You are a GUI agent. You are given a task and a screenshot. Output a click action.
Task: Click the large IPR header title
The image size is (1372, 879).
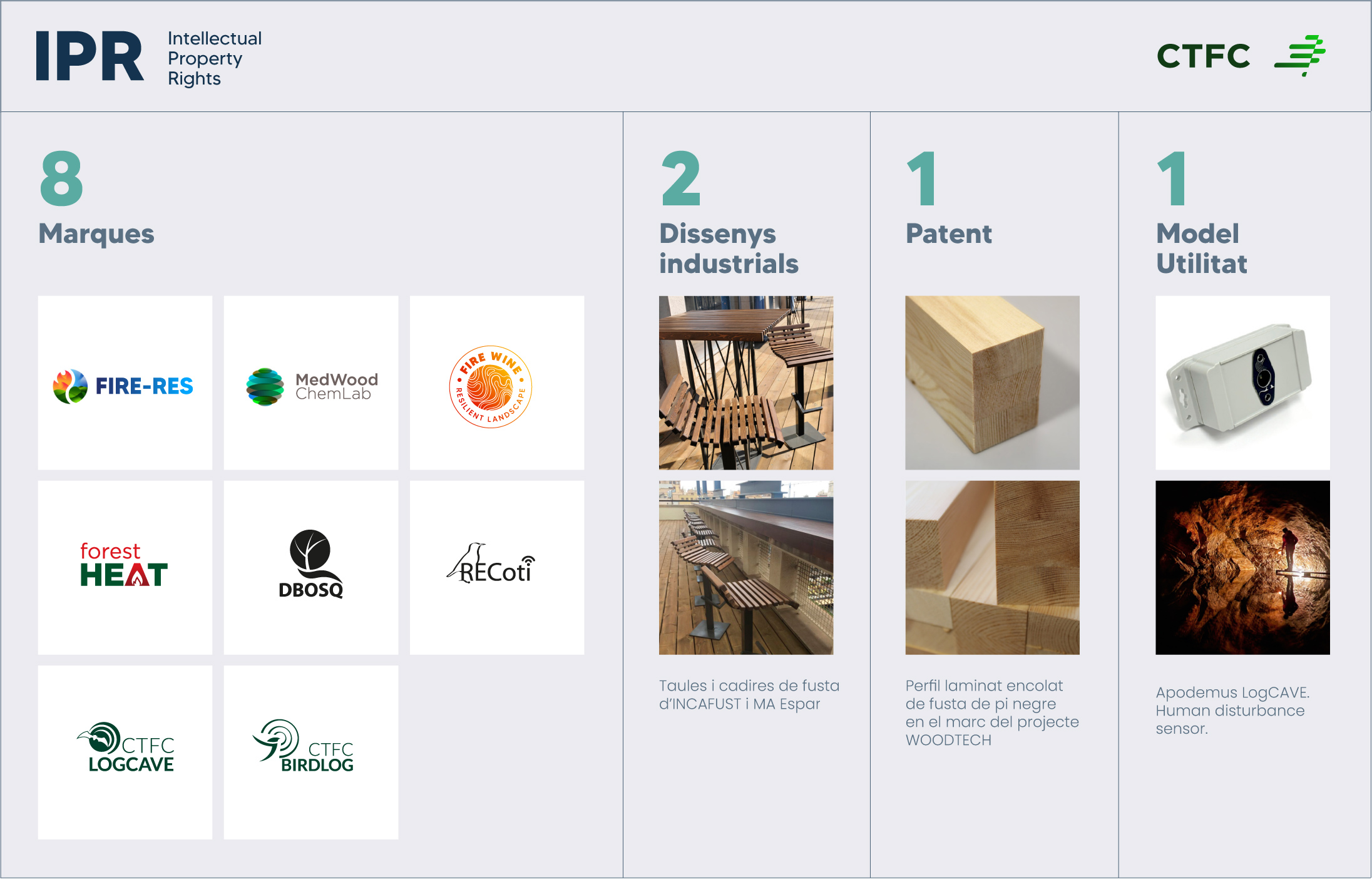tap(90, 56)
